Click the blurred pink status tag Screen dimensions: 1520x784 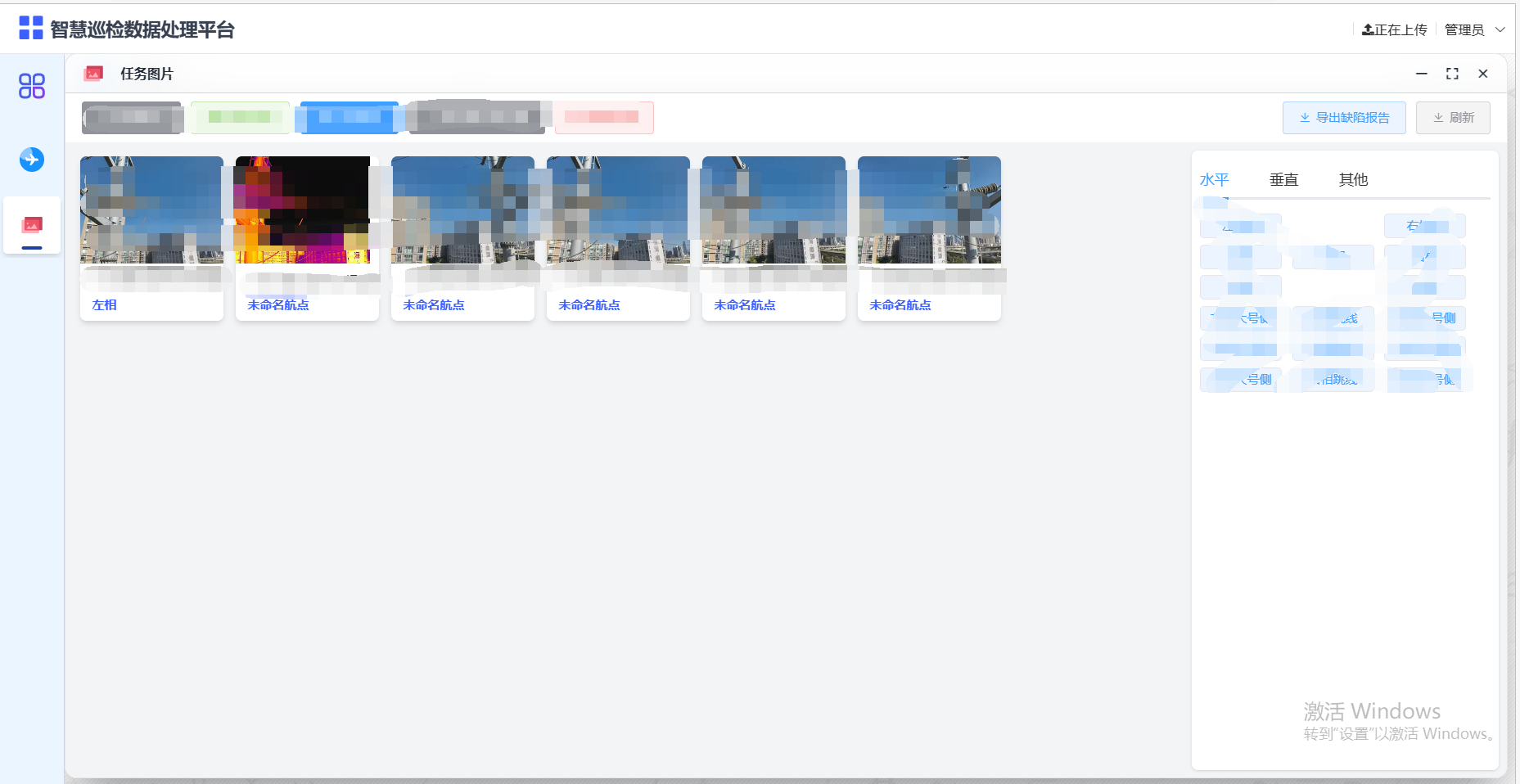[604, 118]
